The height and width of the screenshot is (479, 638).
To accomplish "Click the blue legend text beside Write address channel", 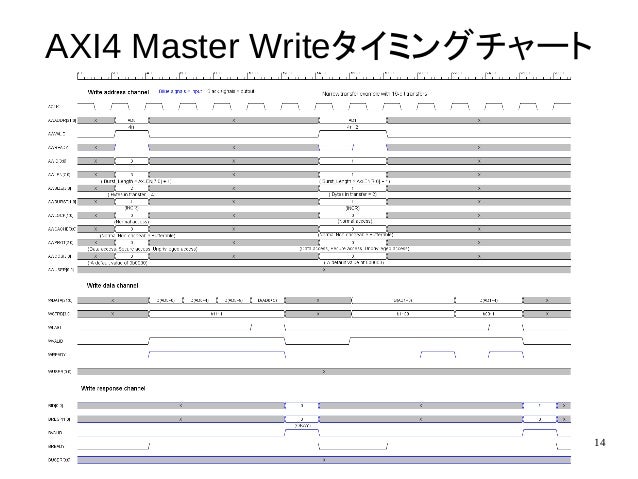I will (x=180, y=92).
